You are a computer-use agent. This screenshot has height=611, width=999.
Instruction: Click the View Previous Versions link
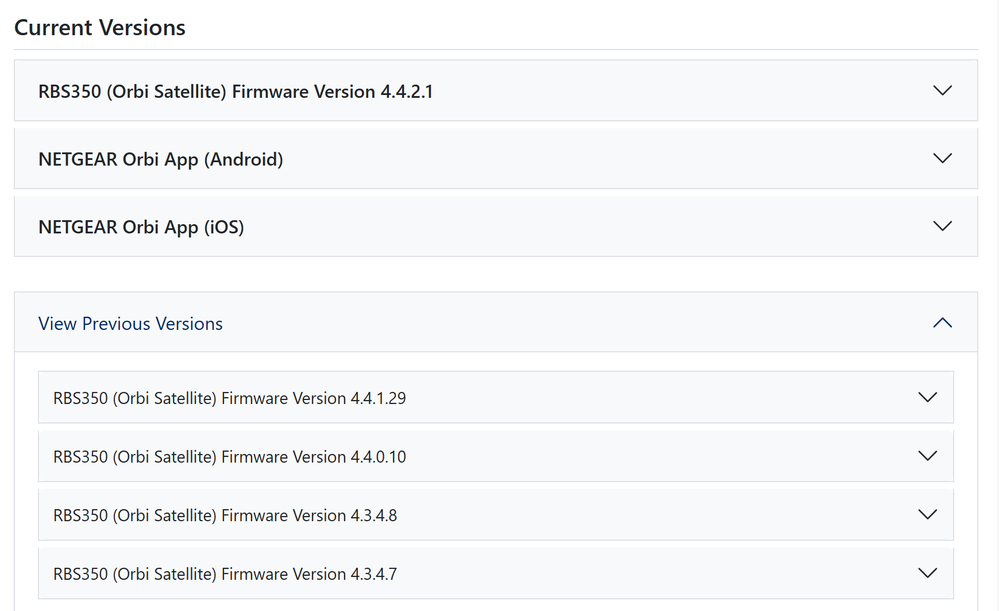point(130,324)
